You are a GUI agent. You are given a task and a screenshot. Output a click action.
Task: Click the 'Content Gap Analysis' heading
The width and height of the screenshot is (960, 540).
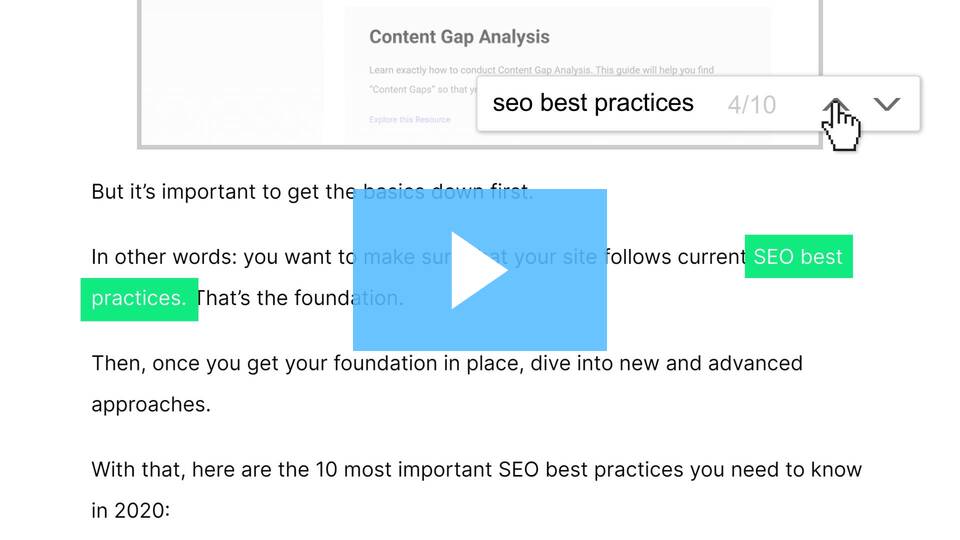pos(459,37)
